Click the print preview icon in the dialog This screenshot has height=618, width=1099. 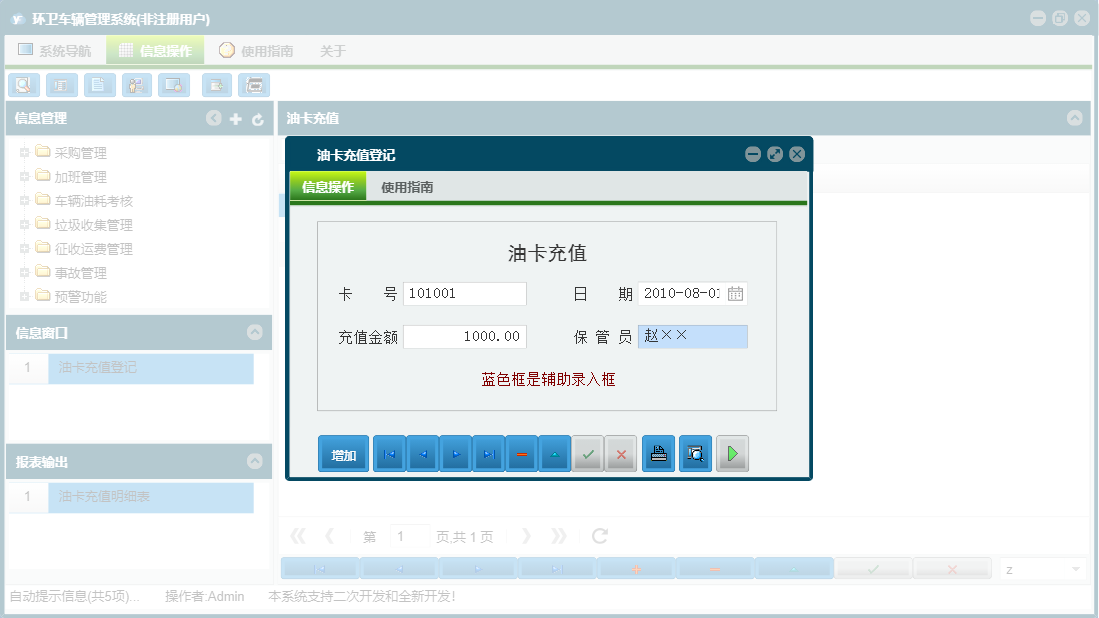694,453
